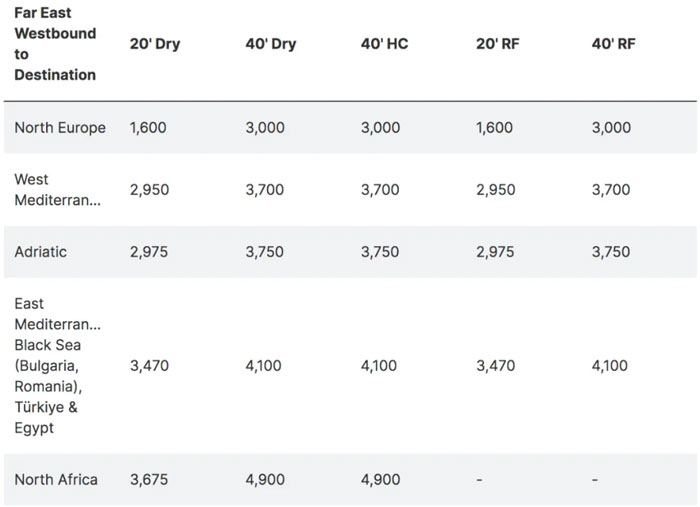Click the 40' RF column header
The image size is (700, 507).
pyautogui.click(x=613, y=44)
